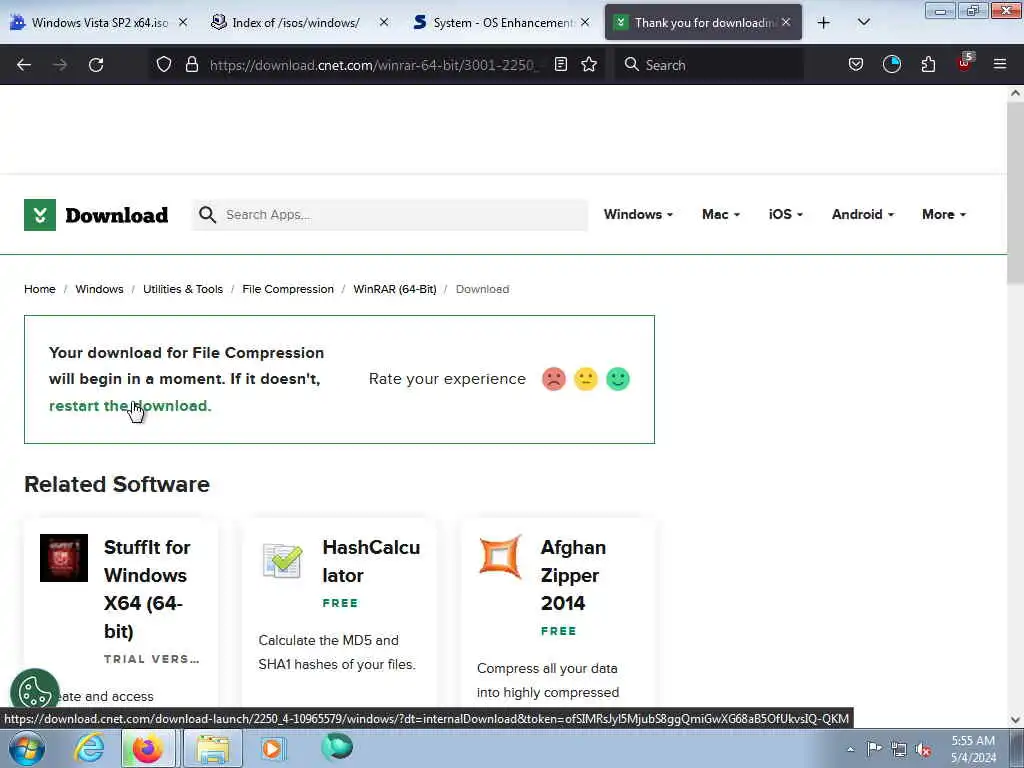
Task: Expand the Mac platform dropdown
Action: click(721, 214)
